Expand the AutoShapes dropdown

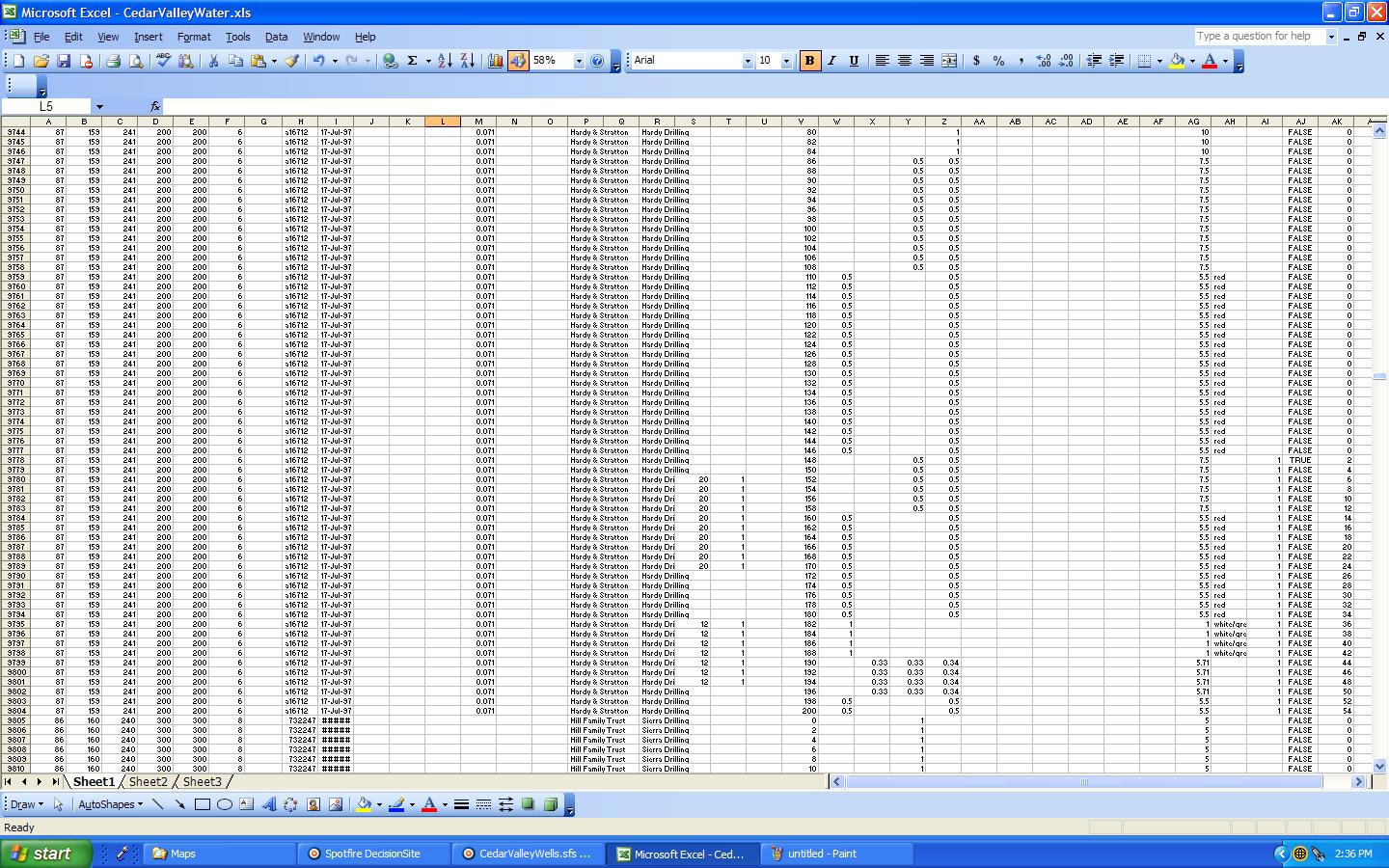click(110, 804)
